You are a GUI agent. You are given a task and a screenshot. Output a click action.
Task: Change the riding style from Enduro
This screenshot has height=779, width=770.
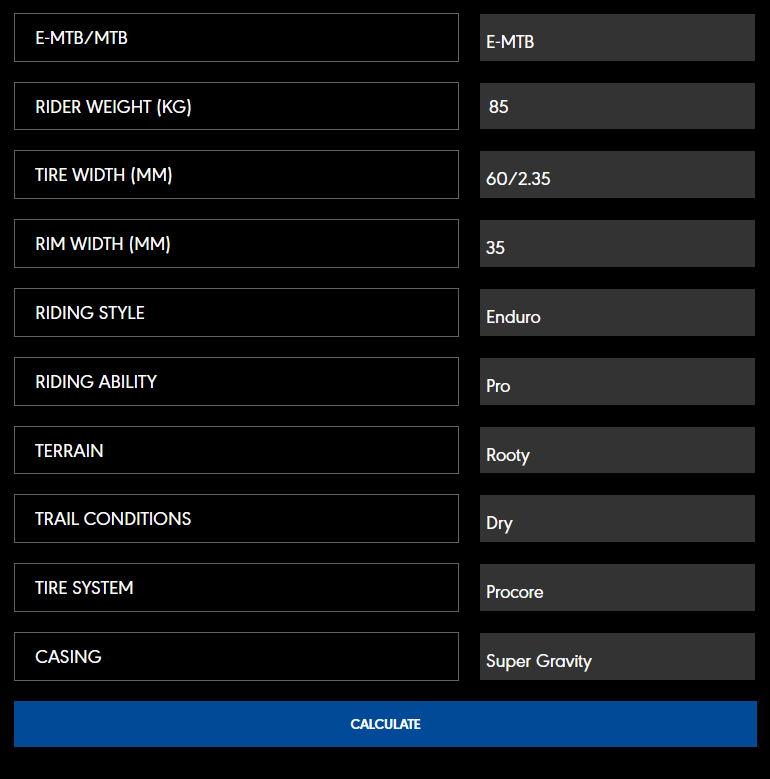pyautogui.click(x=617, y=313)
